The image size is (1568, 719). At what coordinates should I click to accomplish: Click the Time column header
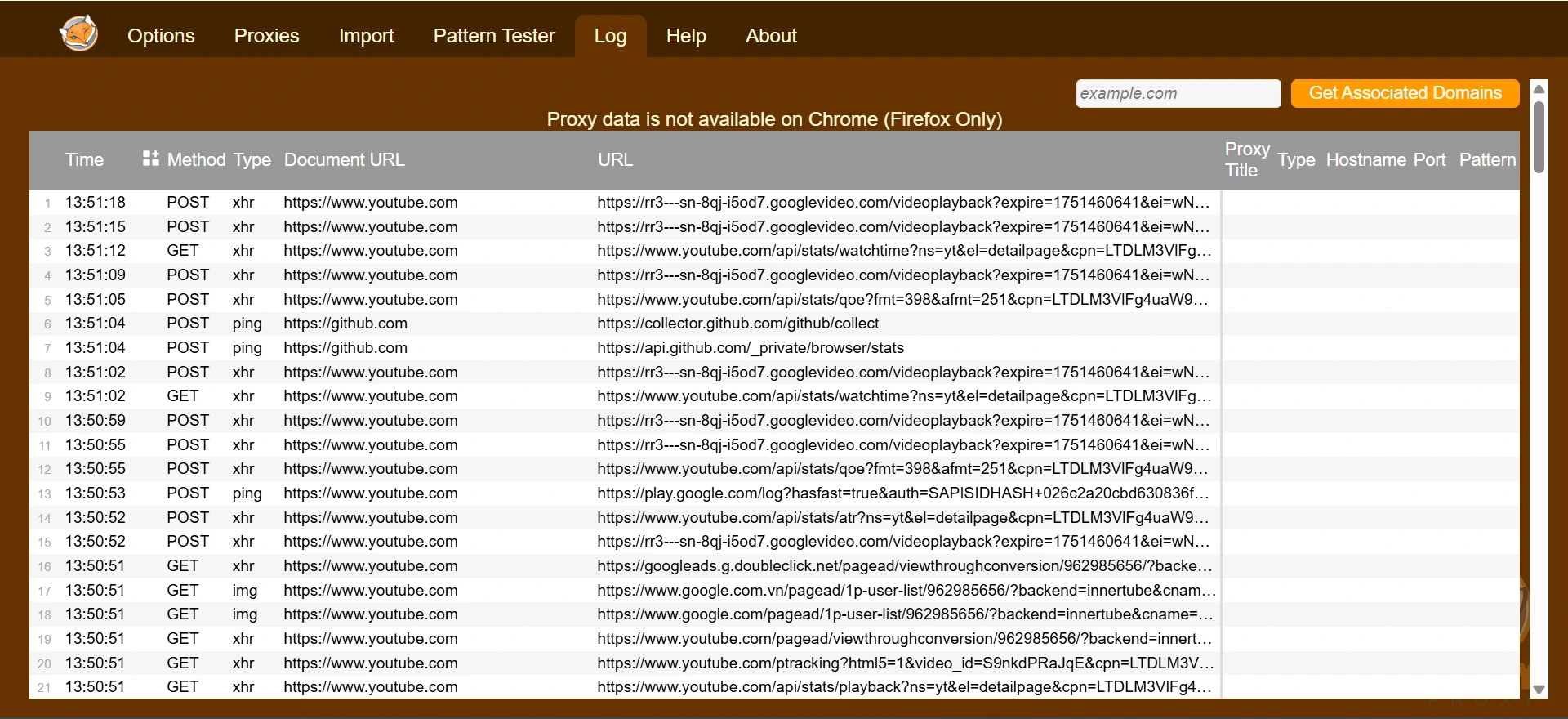[84, 160]
